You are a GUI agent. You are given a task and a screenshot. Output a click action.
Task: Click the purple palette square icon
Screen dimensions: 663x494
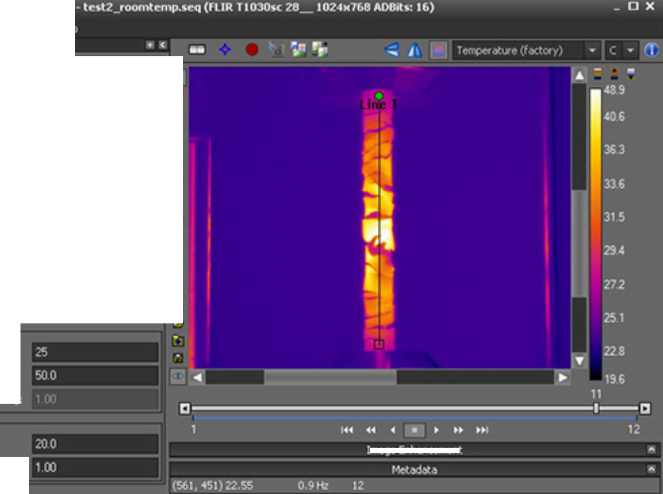[x=437, y=50]
